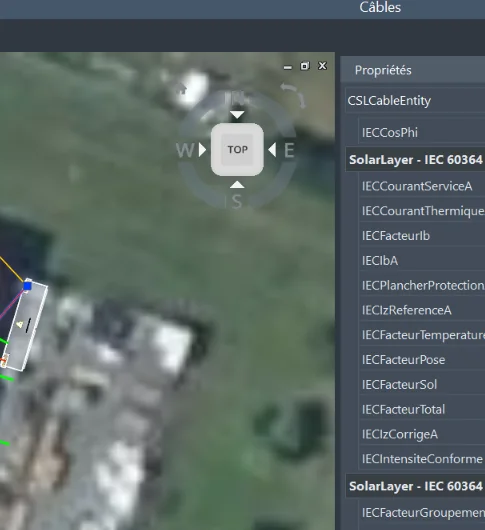Click the ViewCube east arrow

tap(272, 149)
